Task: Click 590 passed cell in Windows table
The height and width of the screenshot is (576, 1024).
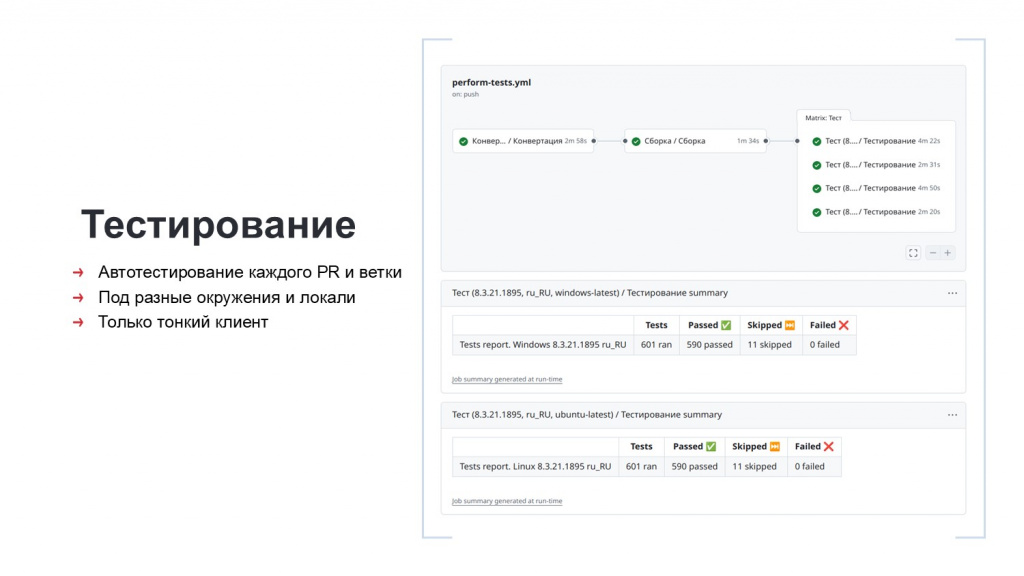Action: 709,345
